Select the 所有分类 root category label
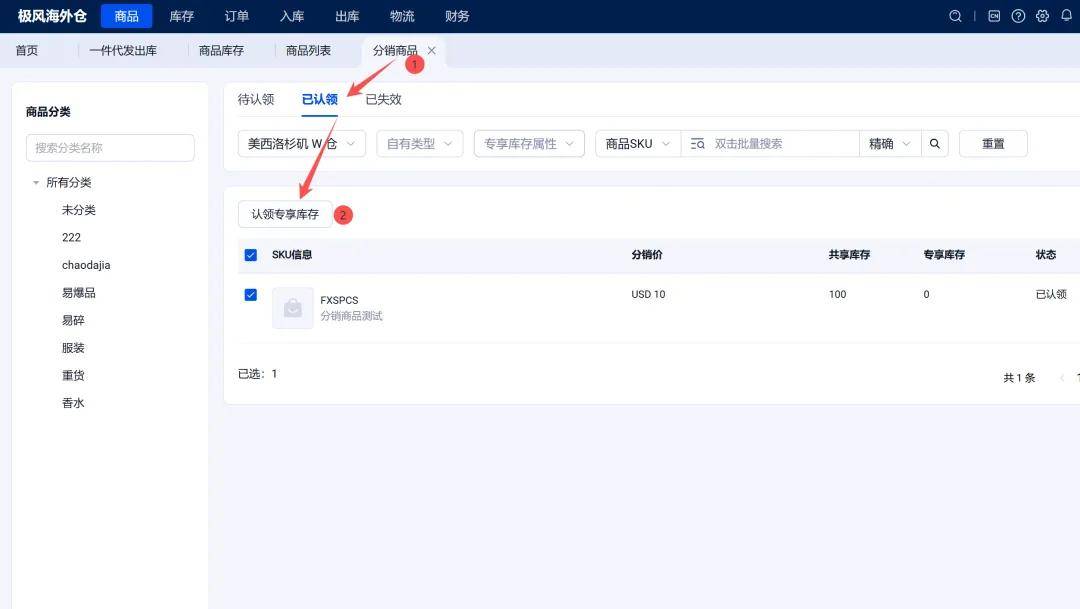This screenshot has width=1080, height=609. tap(68, 183)
